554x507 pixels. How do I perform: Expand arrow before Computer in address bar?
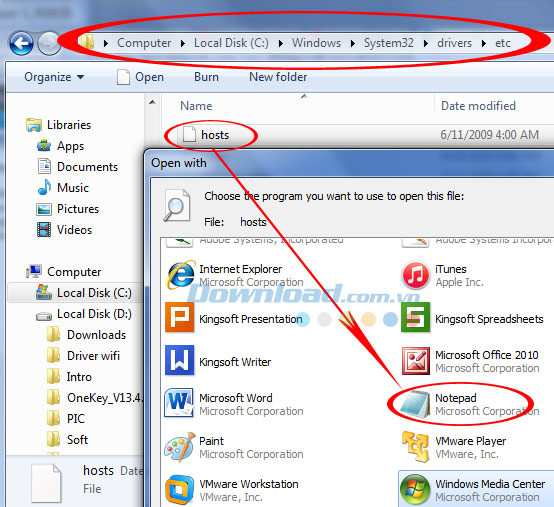(x=105, y=43)
